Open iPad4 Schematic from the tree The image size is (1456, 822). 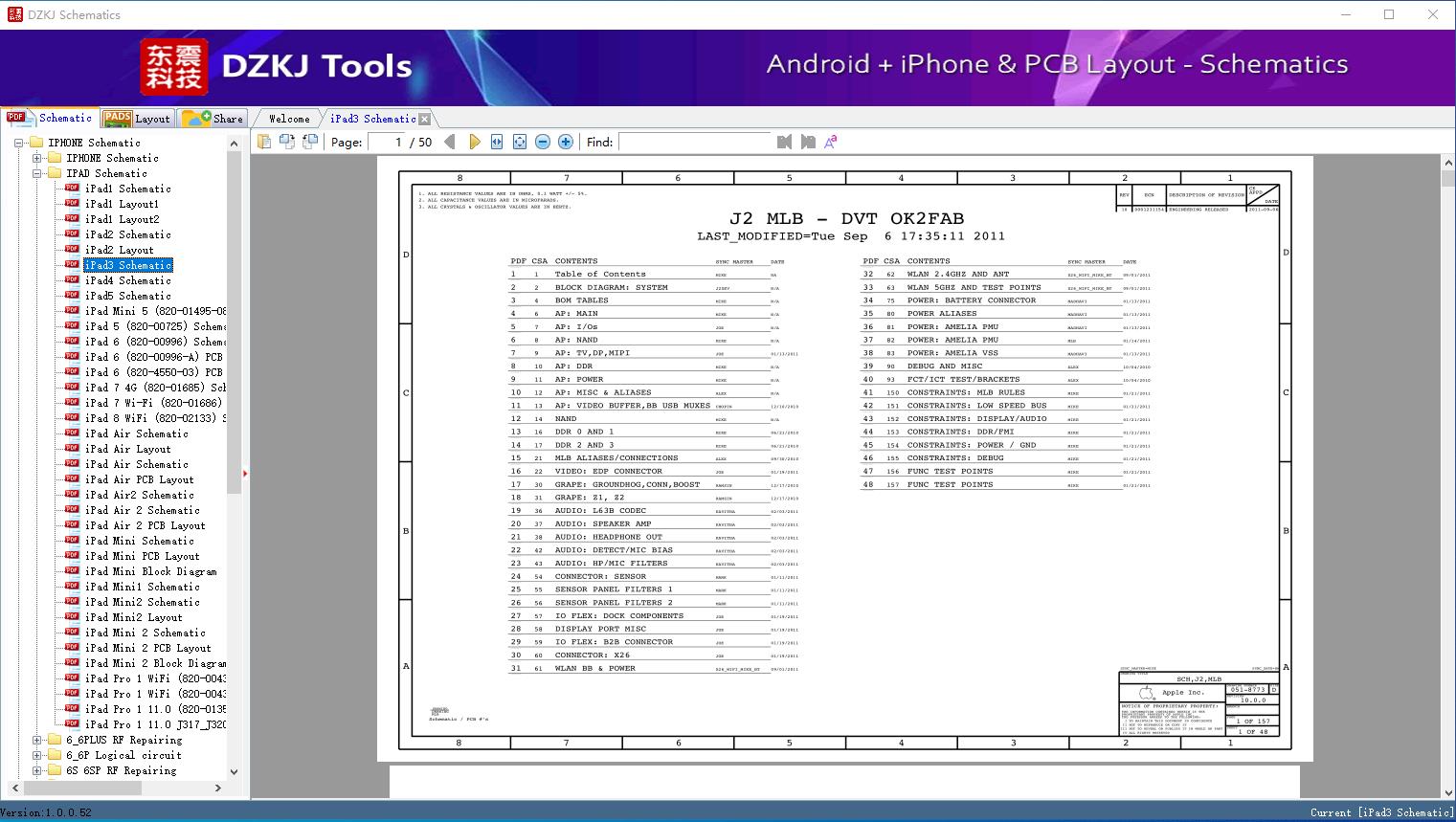128,280
